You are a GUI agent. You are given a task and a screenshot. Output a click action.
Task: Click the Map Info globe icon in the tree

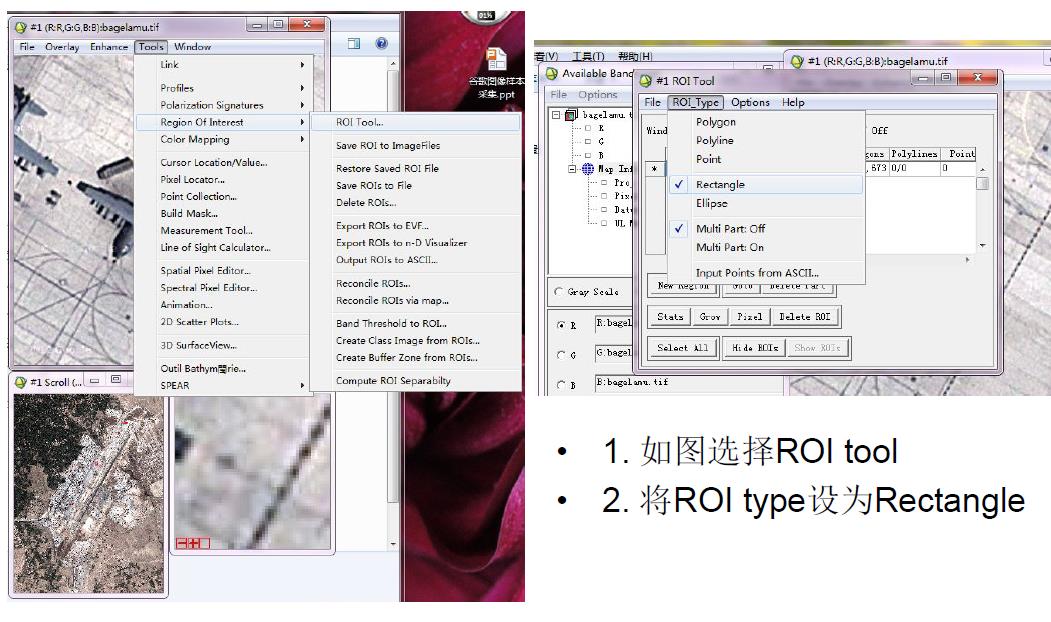coord(588,169)
